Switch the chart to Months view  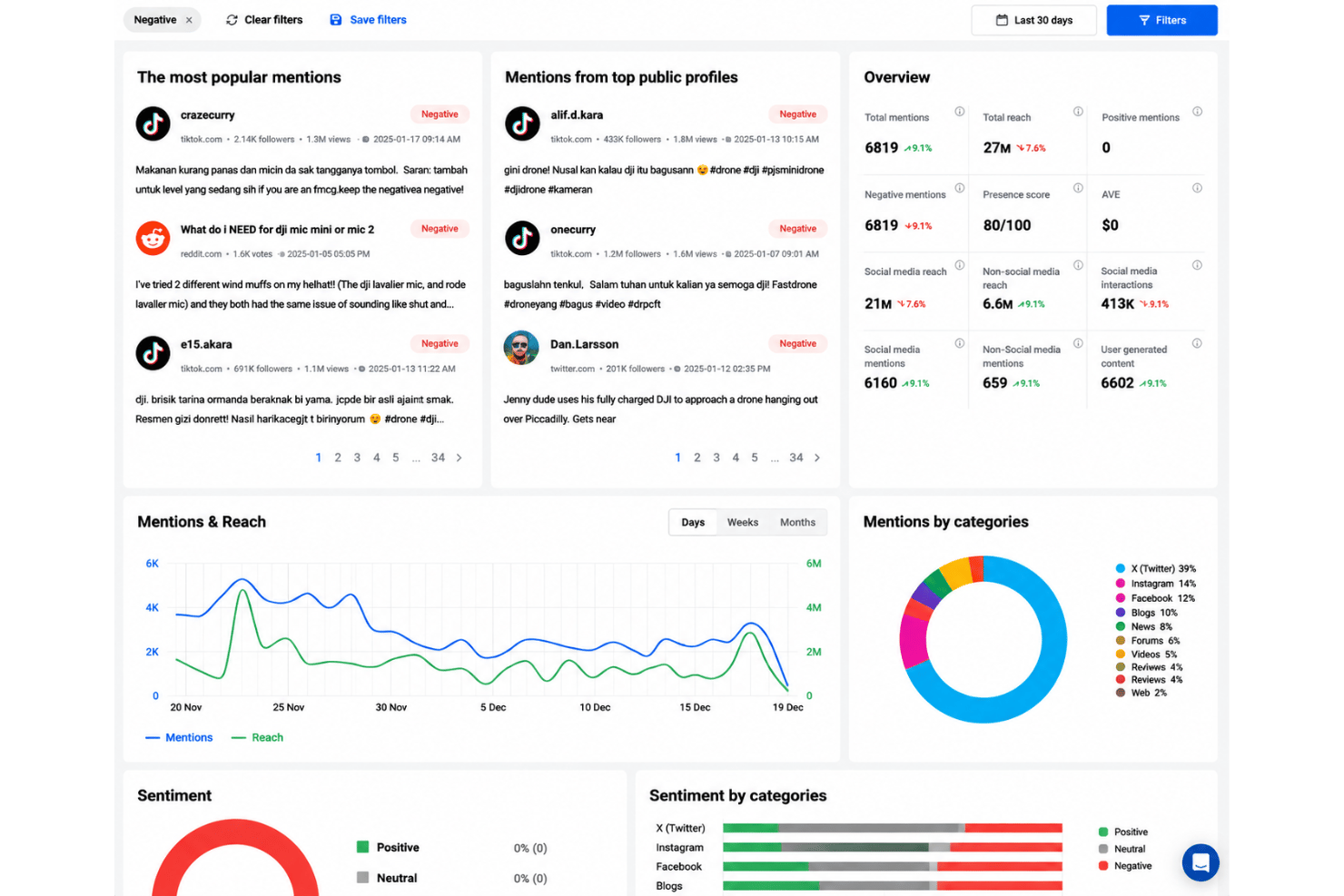797,522
